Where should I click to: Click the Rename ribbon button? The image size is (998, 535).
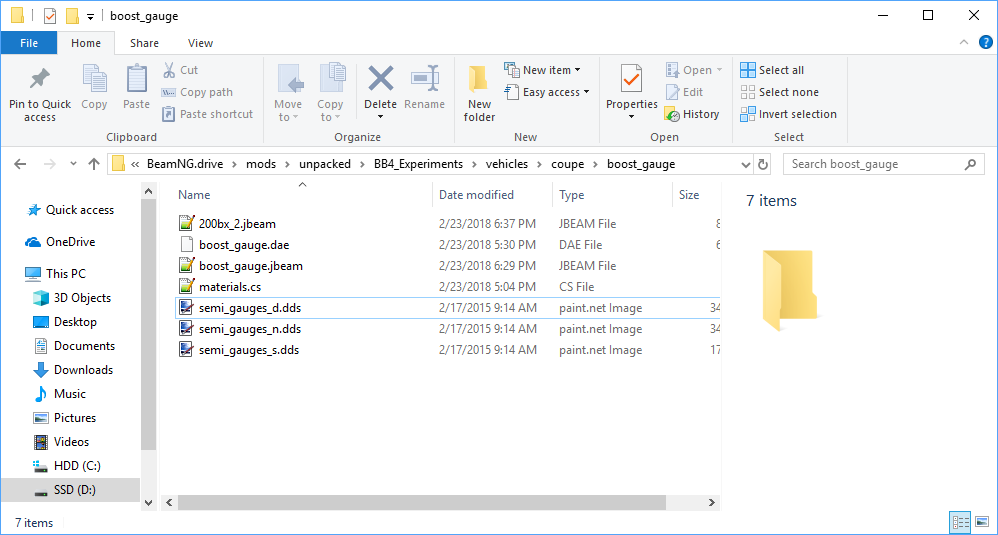tap(425, 88)
